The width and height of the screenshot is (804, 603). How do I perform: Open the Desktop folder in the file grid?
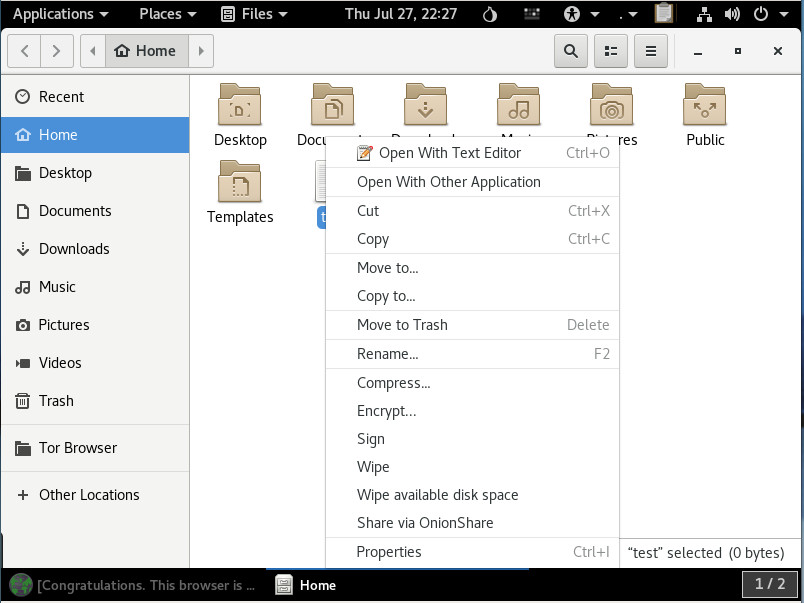(240, 105)
